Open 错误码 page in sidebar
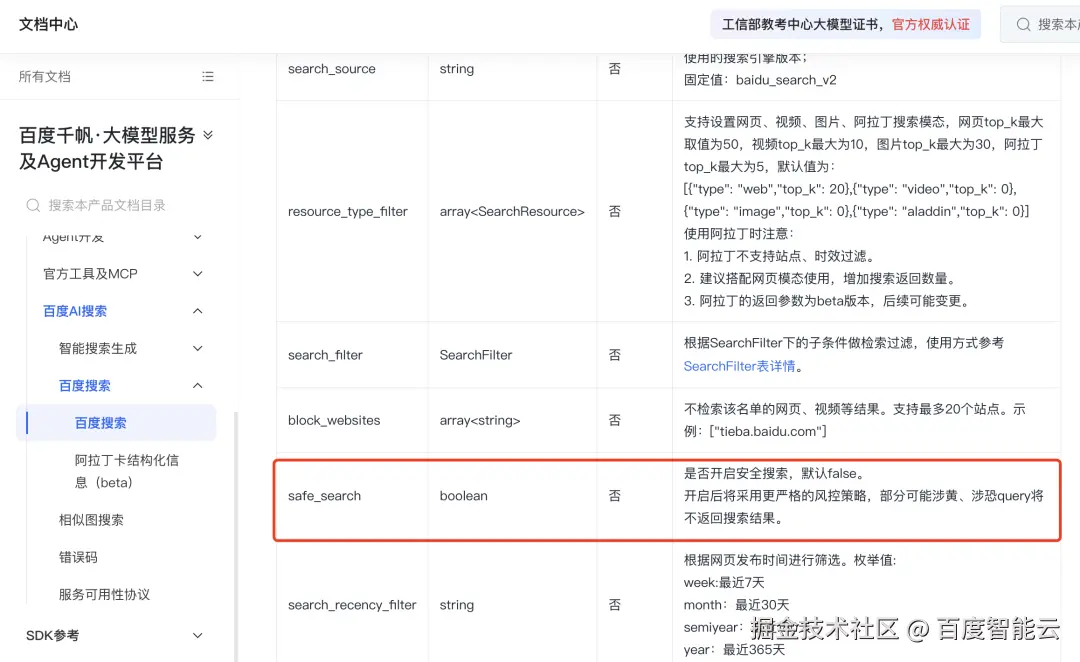 click(x=78, y=557)
